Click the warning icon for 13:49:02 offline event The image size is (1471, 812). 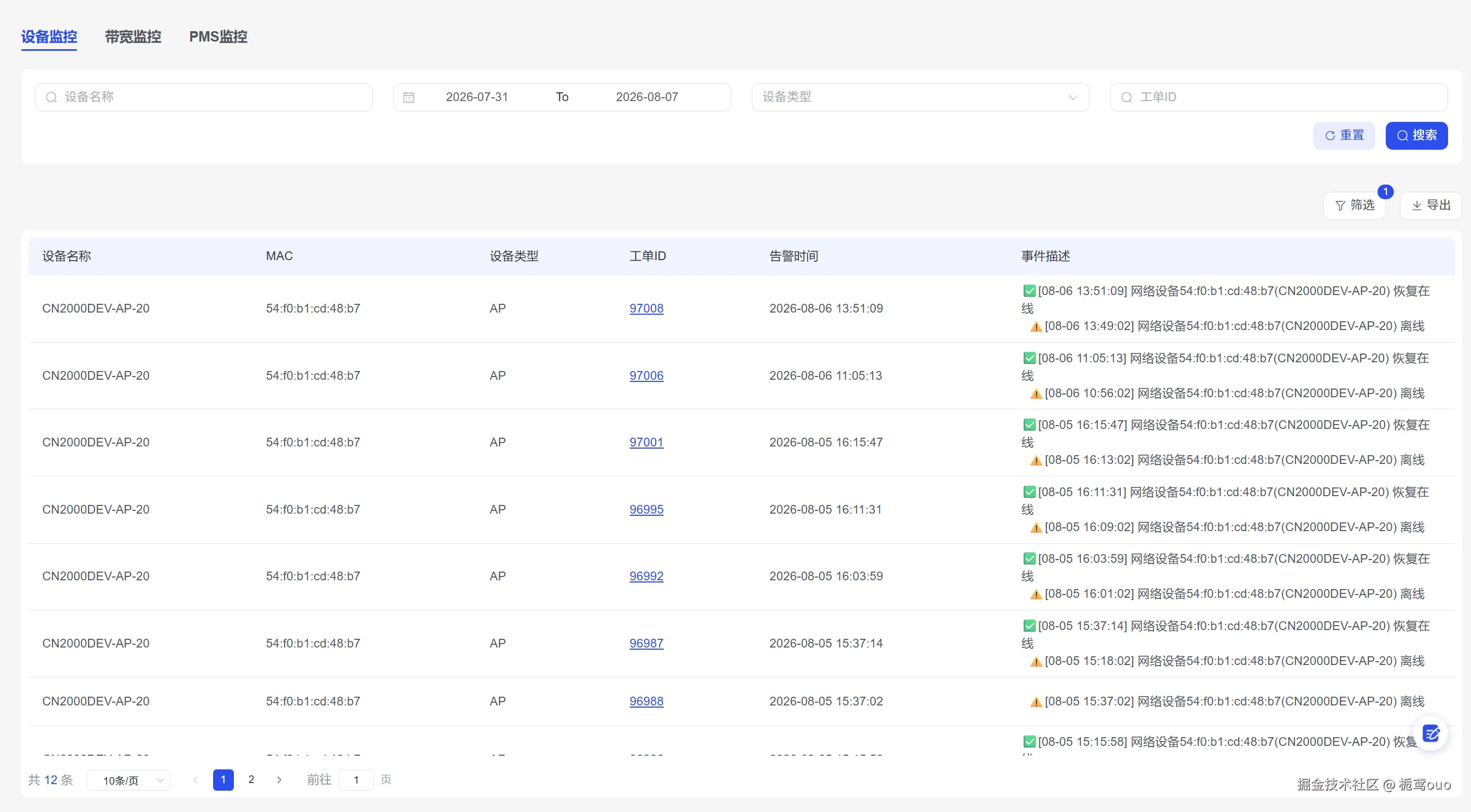[x=1036, y=327]
